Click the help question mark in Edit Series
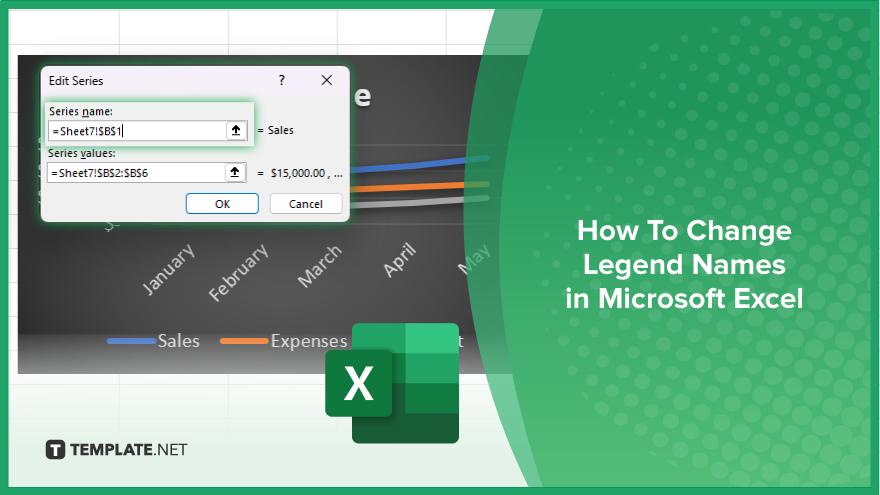Screen dimensions: 880x495 (x=282, y=80)
